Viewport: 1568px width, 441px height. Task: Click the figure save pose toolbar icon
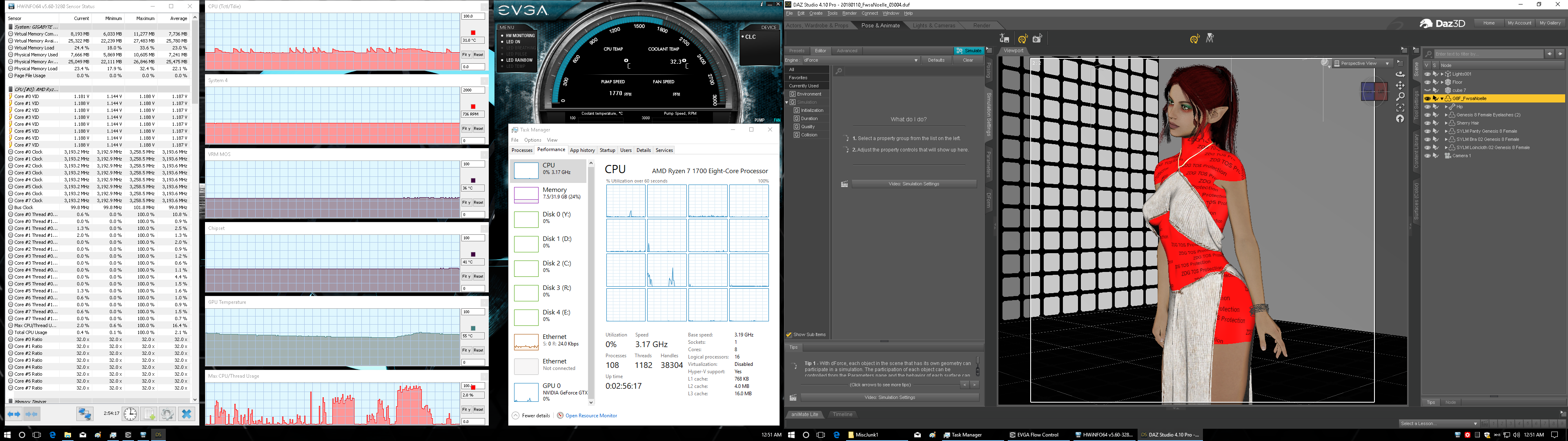pos(1004,38)
